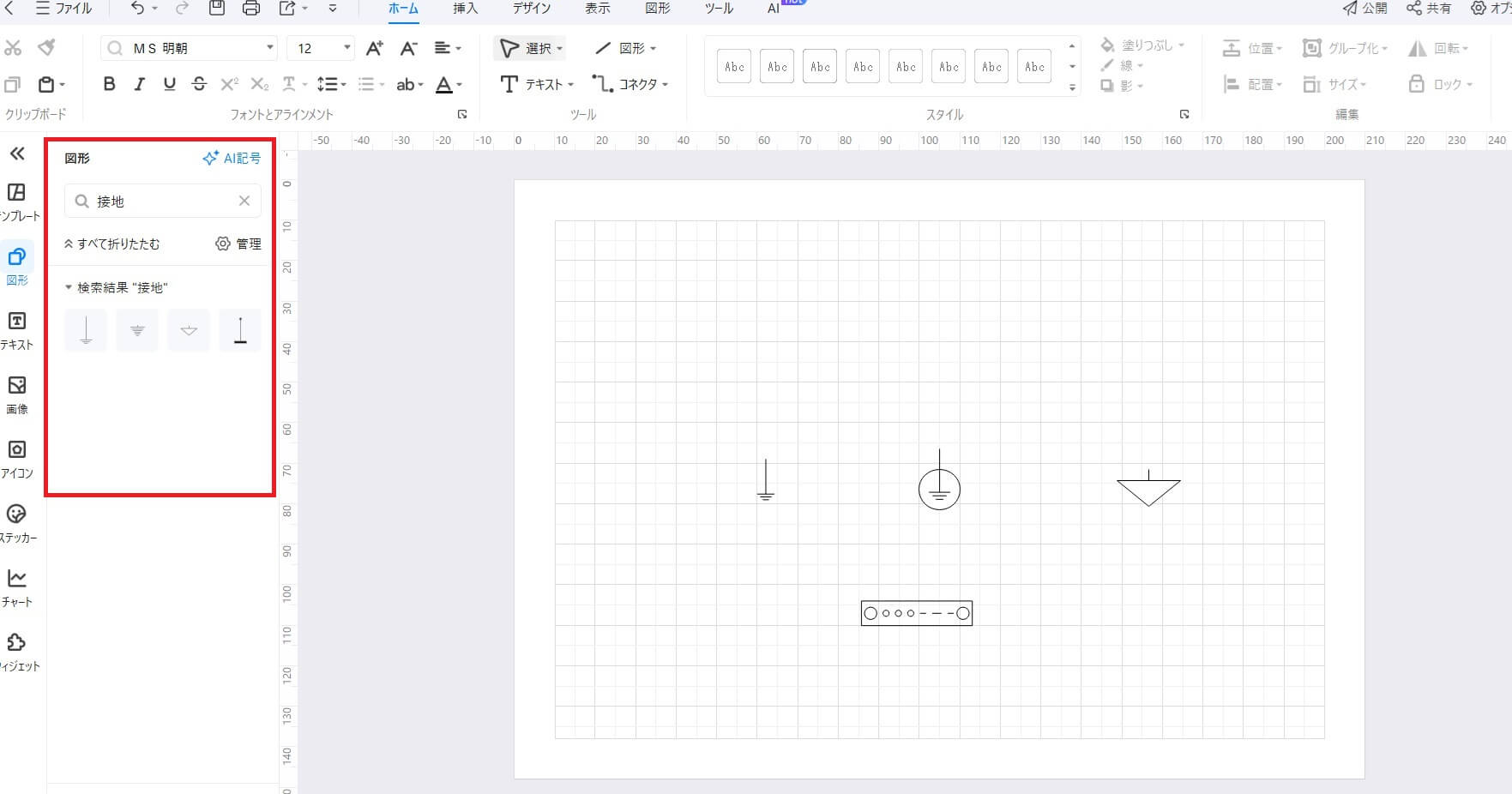Select the first ground symbol thumbnail

point(86,330)
